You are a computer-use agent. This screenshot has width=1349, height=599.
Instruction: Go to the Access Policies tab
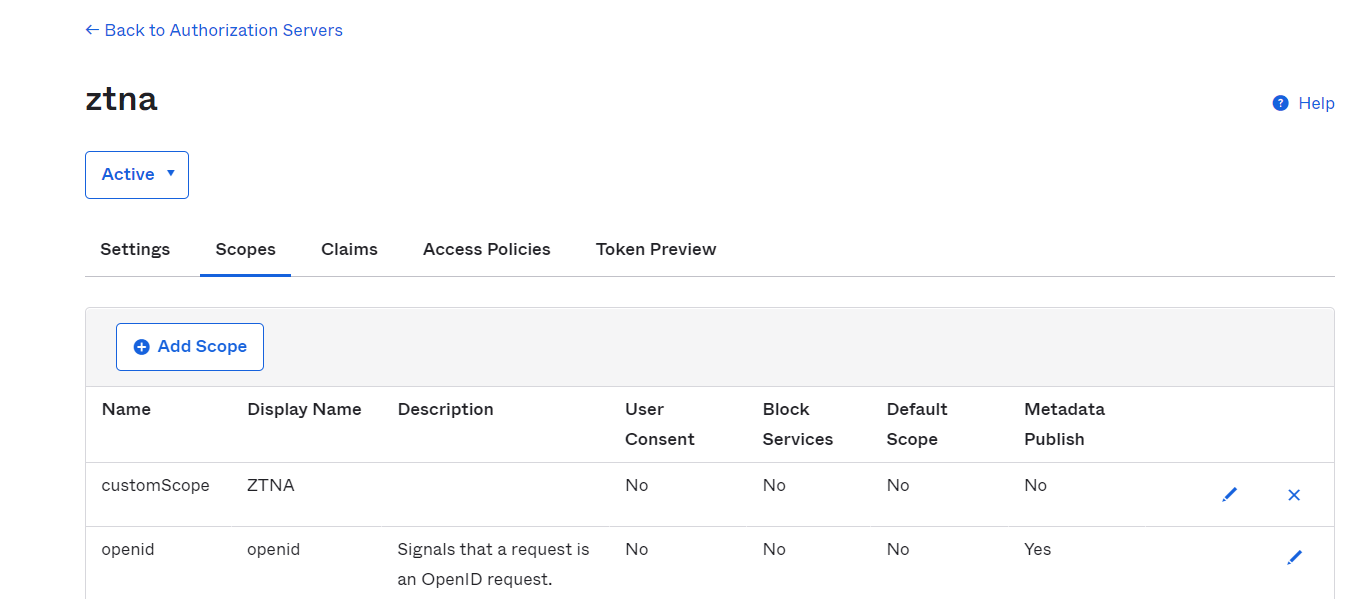[x=486, y=249]
